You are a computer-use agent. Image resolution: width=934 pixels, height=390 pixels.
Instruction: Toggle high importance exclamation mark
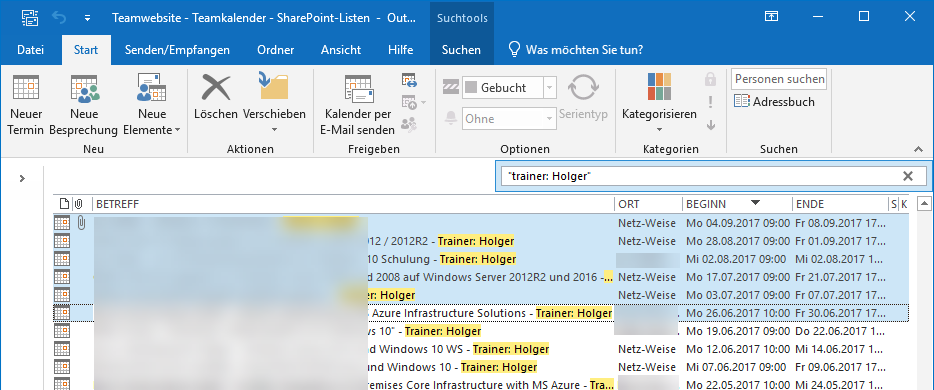[x=711, y=102]
